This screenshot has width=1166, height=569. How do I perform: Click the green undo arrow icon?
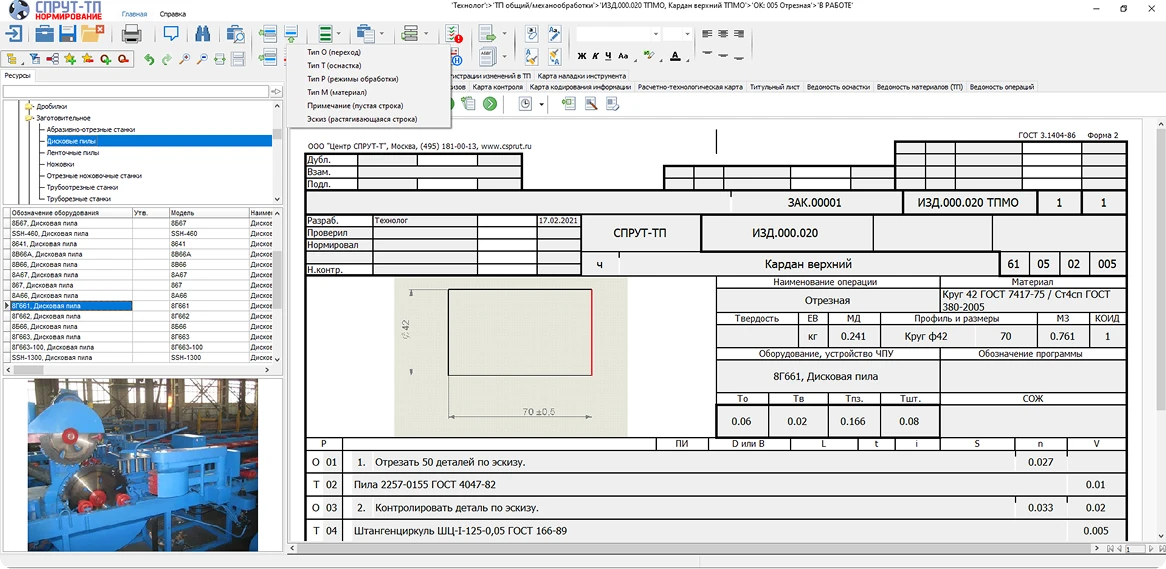click(149, 59)
